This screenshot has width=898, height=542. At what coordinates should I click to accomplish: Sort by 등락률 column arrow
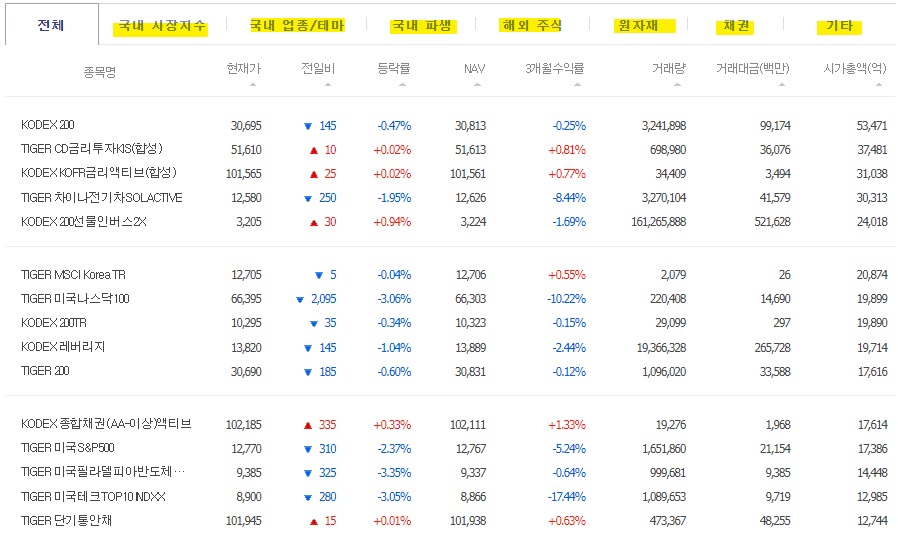pos(403,84)
